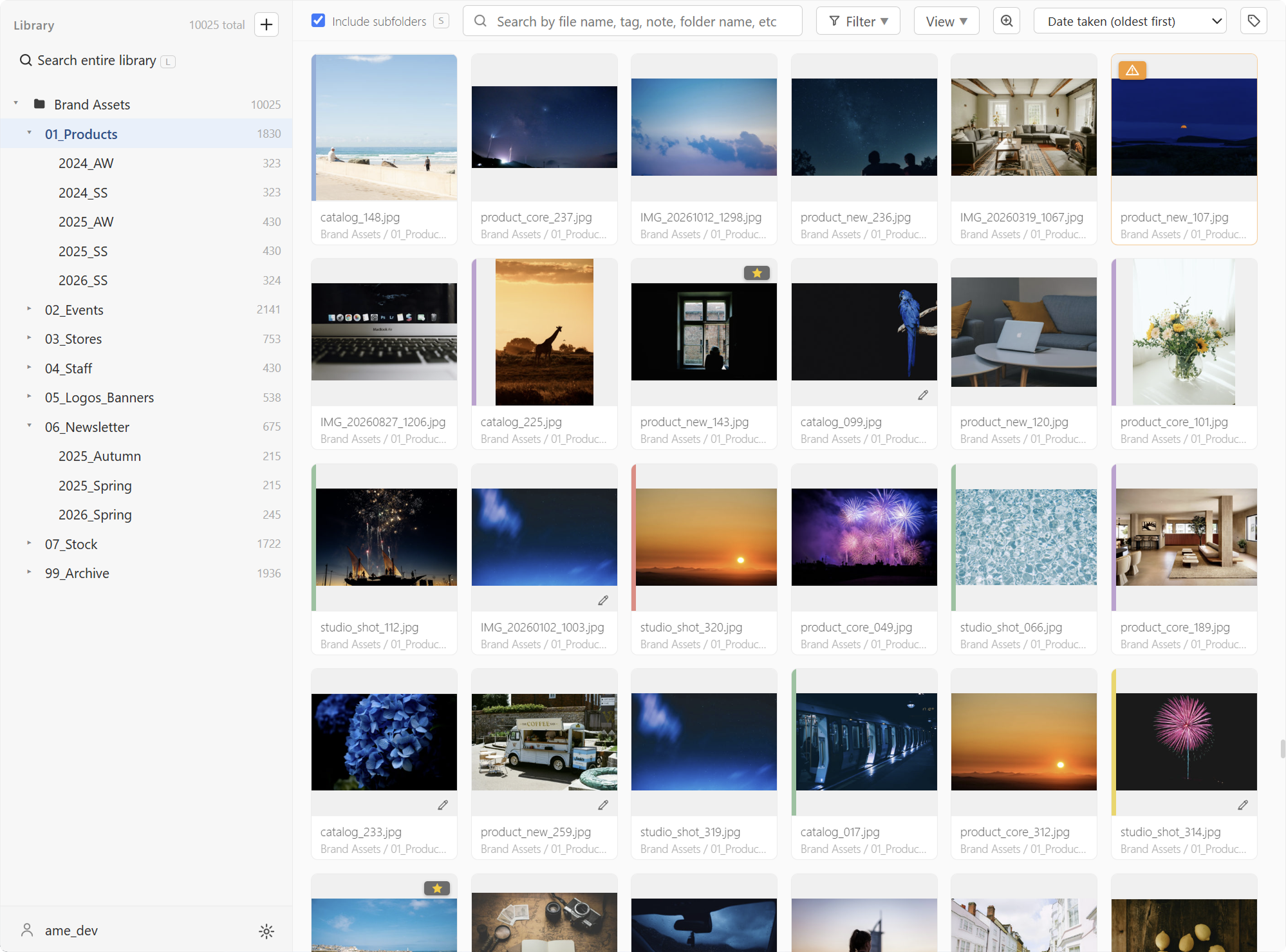Click the file search input field

point(633,21)
